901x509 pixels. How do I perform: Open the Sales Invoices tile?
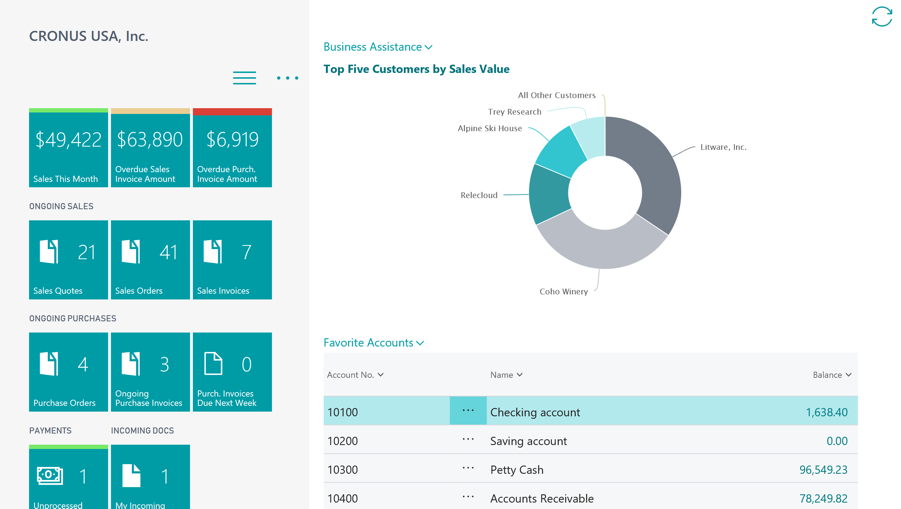point(232,260)
